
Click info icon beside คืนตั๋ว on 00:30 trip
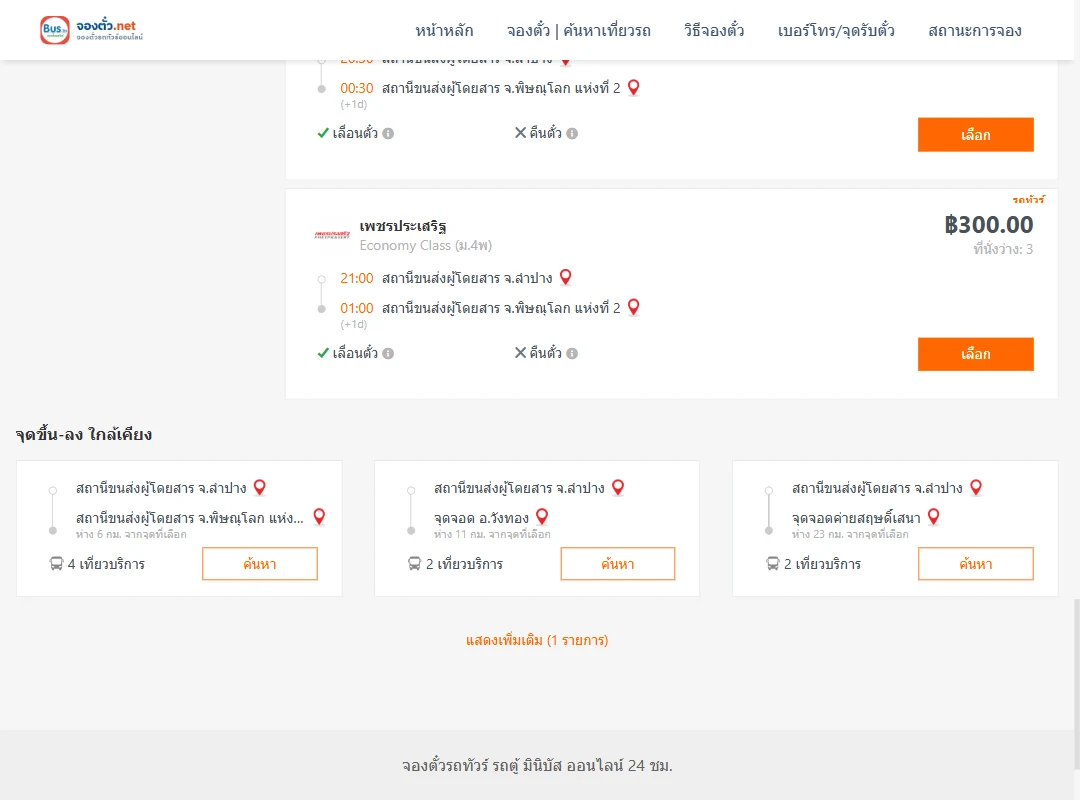pyautogui.click(x=572, y=134)
